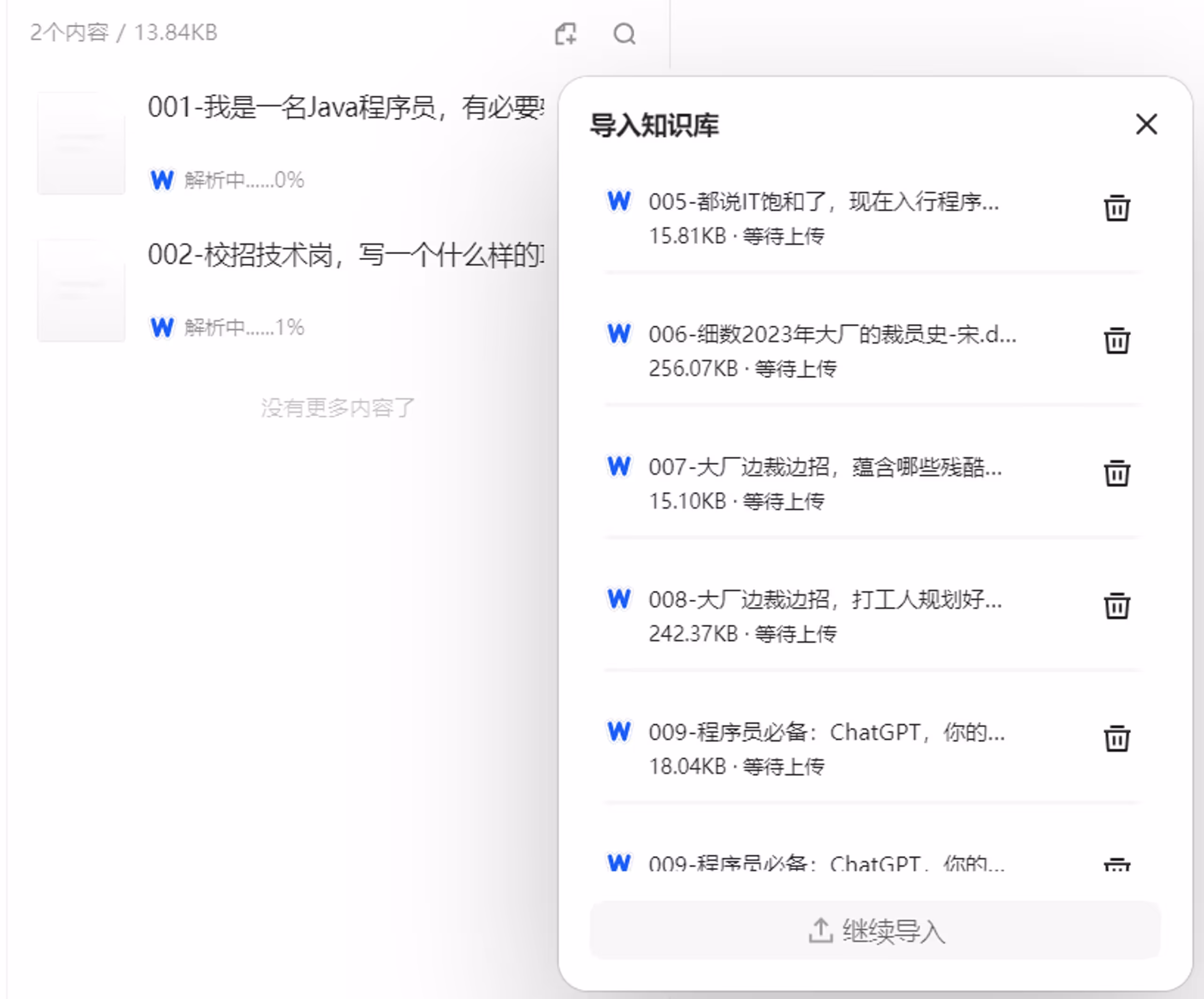This screenshot has height=999, width=1204.
Task: Click the 2个内容 / 13.84KB summary
Action: pyautogui.click(x=123, y=32)
